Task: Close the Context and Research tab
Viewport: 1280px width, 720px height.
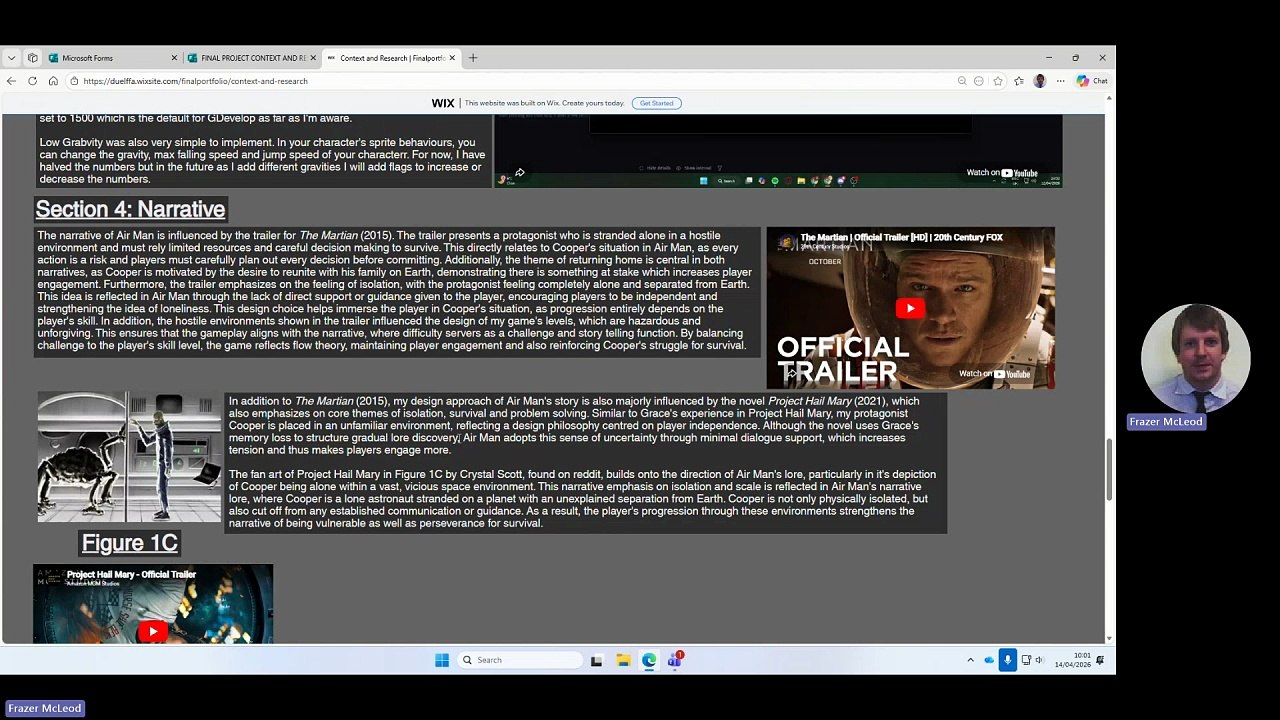Action: (x=452, y=58)
